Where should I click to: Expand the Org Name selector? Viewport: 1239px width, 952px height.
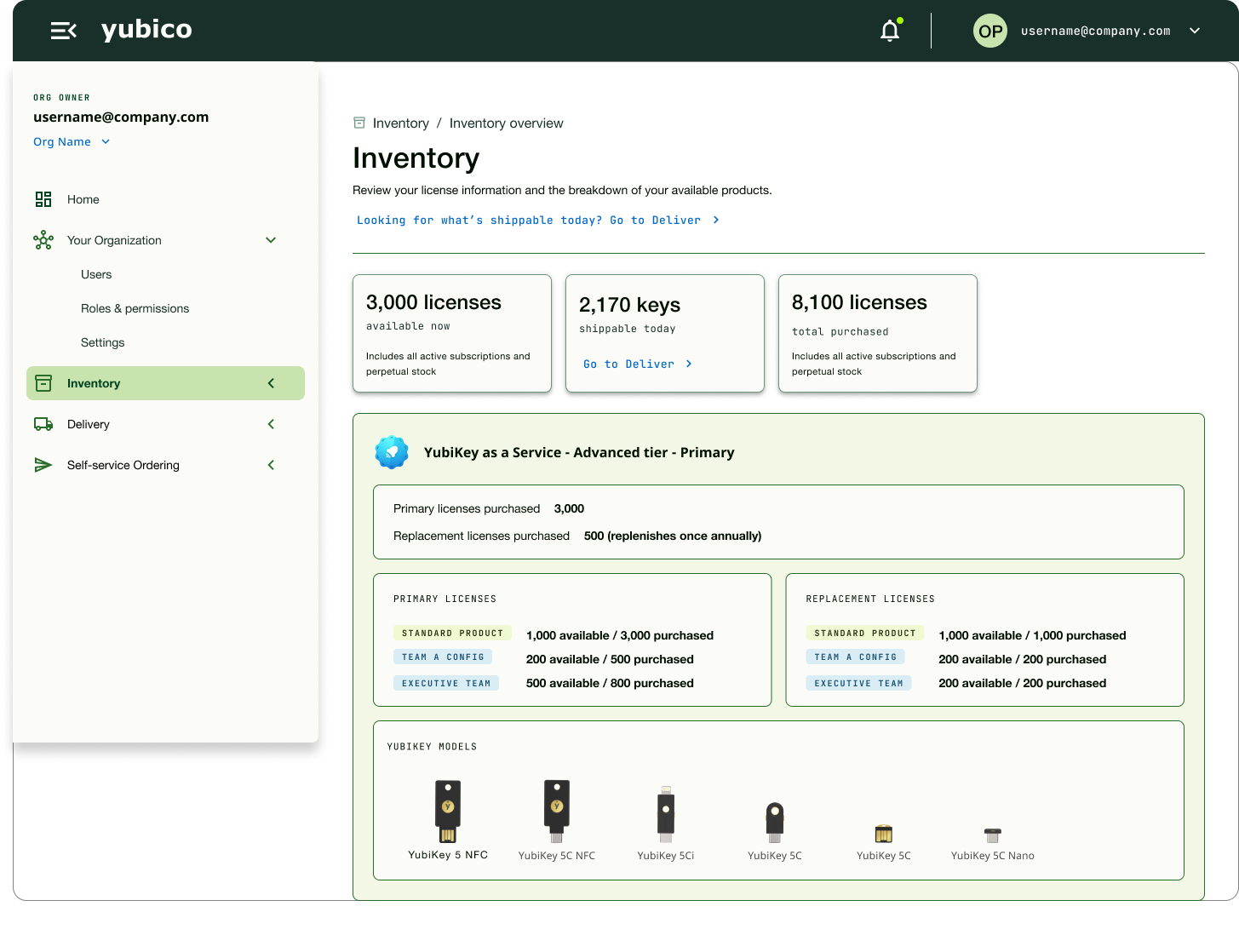coord(106,142)
